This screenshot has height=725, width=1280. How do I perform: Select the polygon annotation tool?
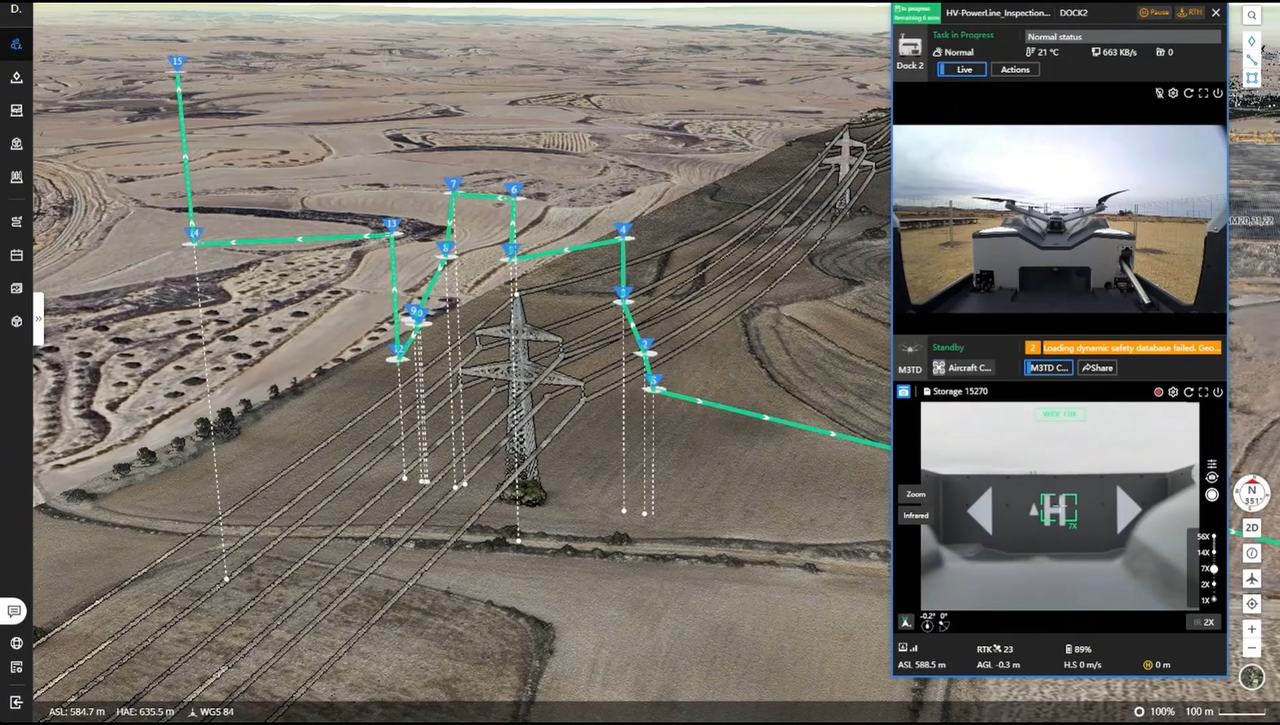pyautogui.click(x=1252, y=78)
